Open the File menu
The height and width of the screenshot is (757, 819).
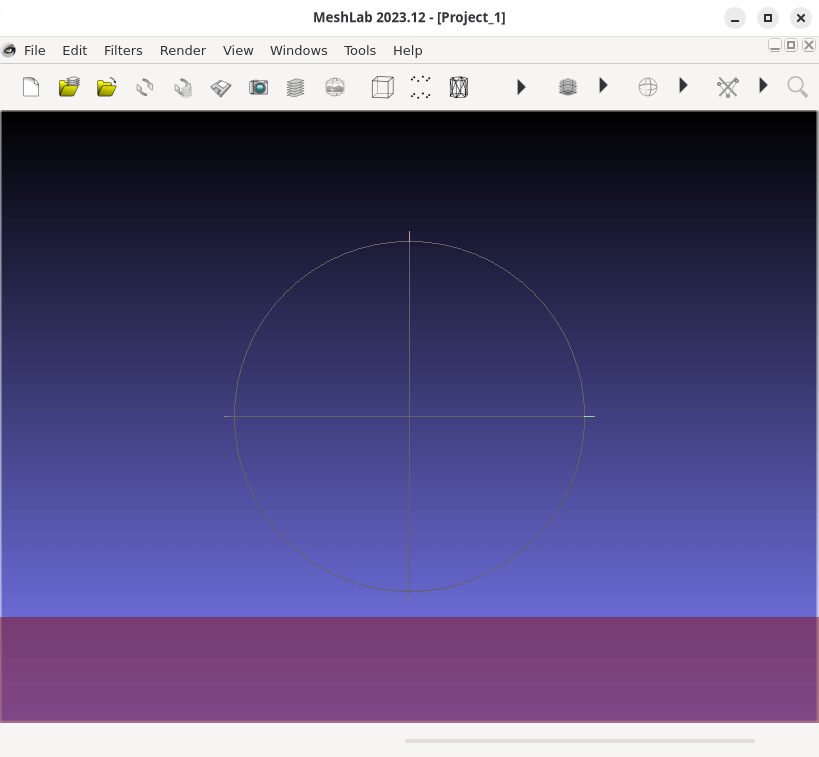34,50
